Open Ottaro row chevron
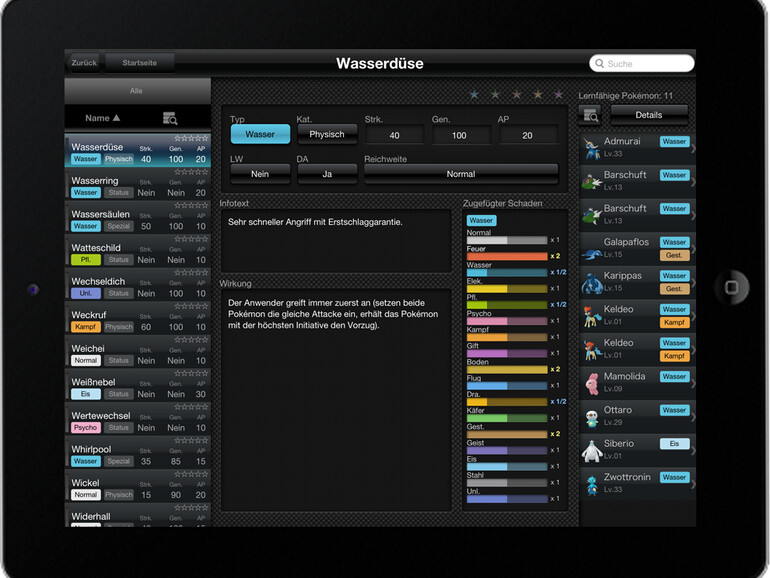 693,417
